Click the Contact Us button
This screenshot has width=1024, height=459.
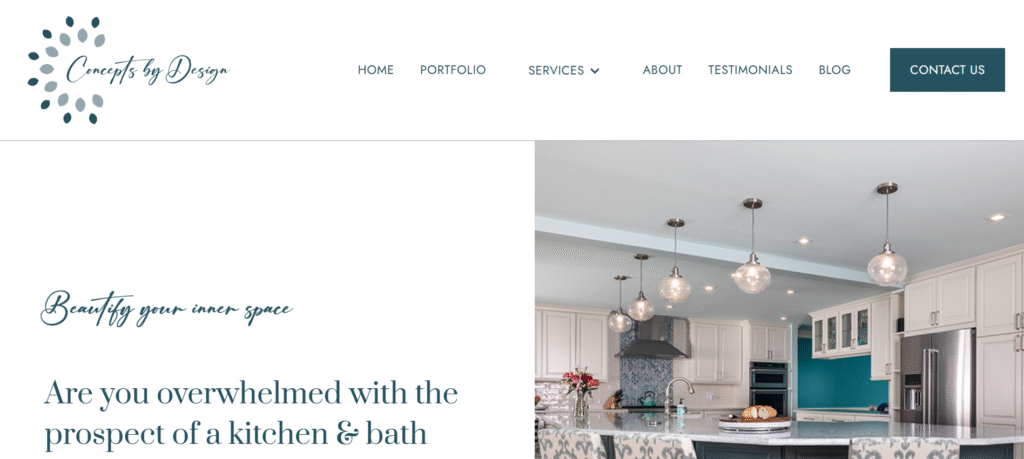[x=947, y=70]
